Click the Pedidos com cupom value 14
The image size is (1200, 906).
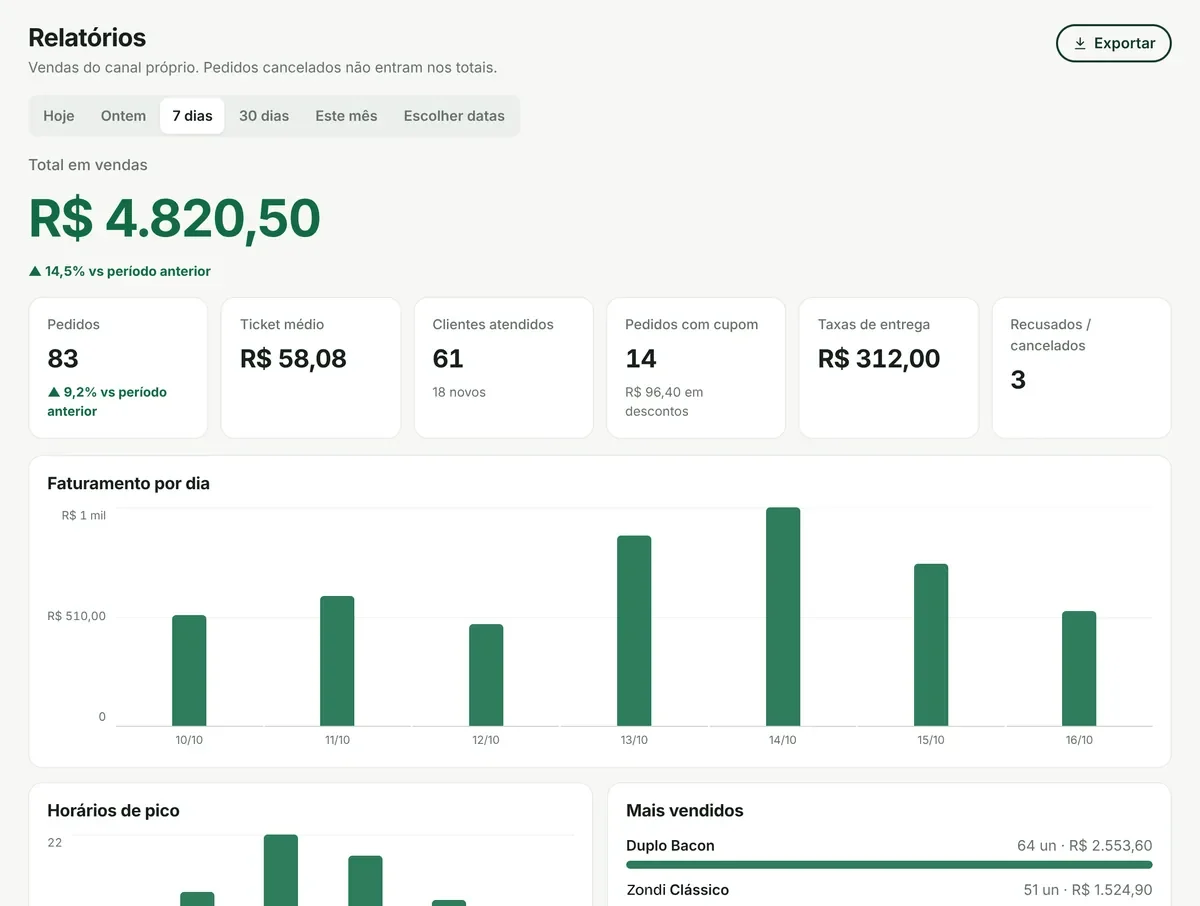point(641,358)
